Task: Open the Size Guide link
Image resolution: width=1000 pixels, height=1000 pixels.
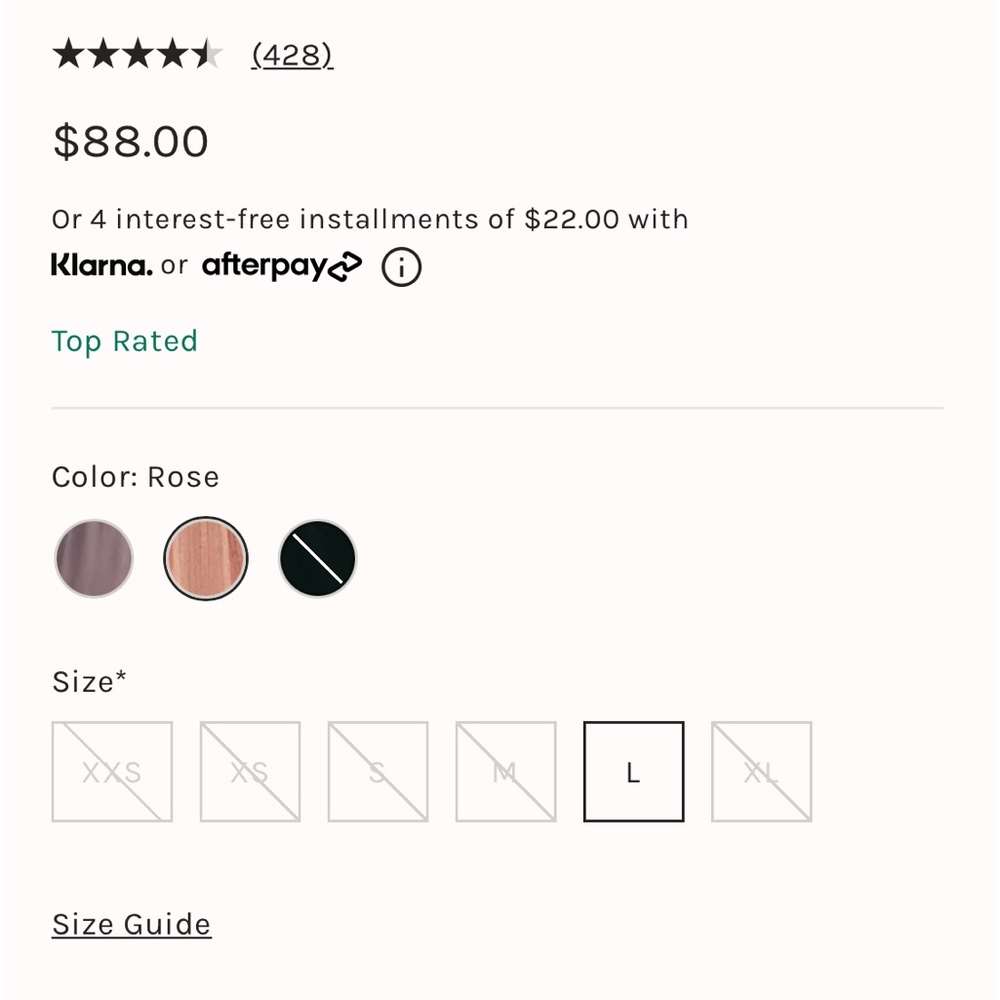Action: (131, 924)
